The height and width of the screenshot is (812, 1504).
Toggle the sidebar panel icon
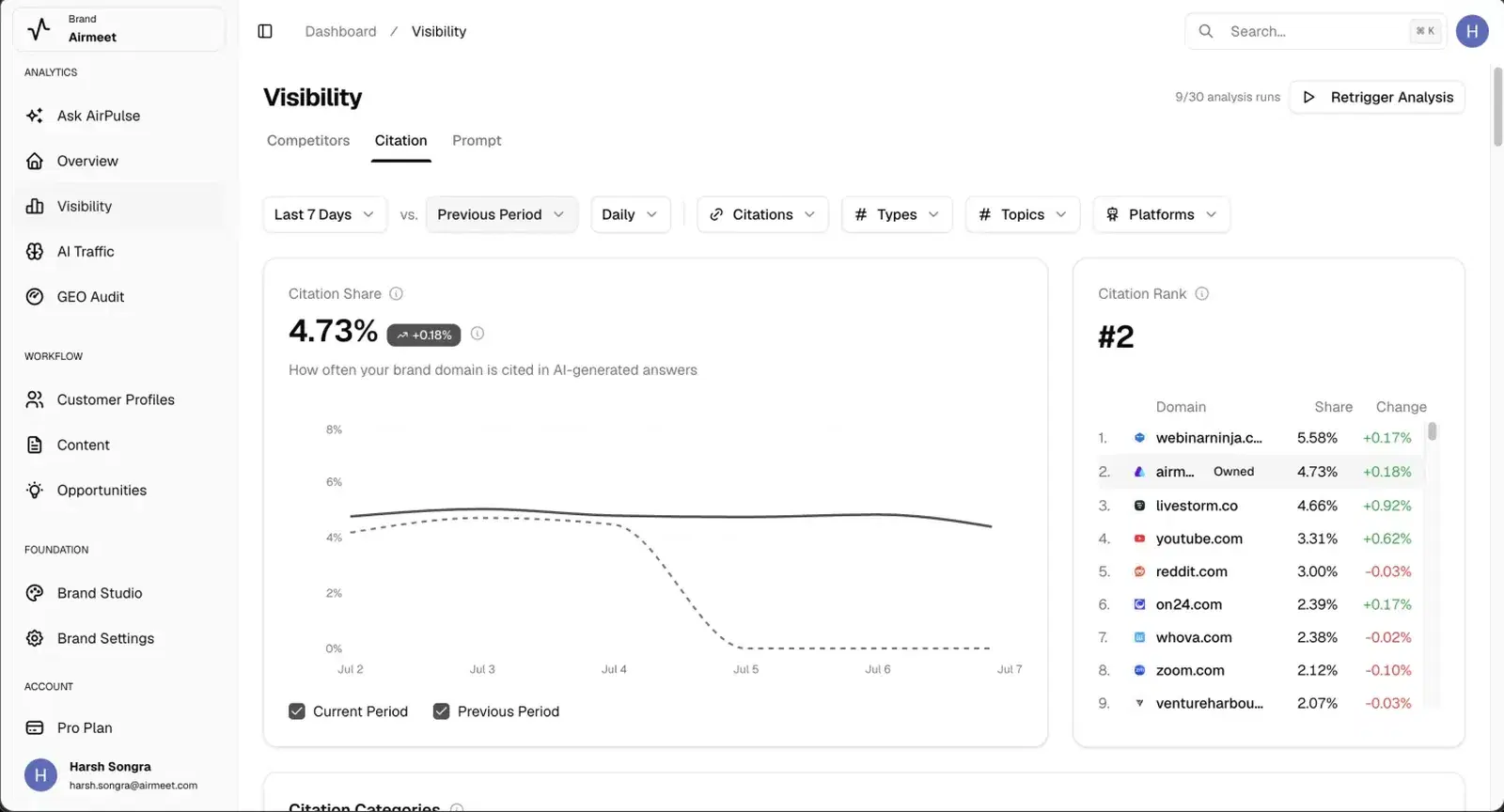265,31
